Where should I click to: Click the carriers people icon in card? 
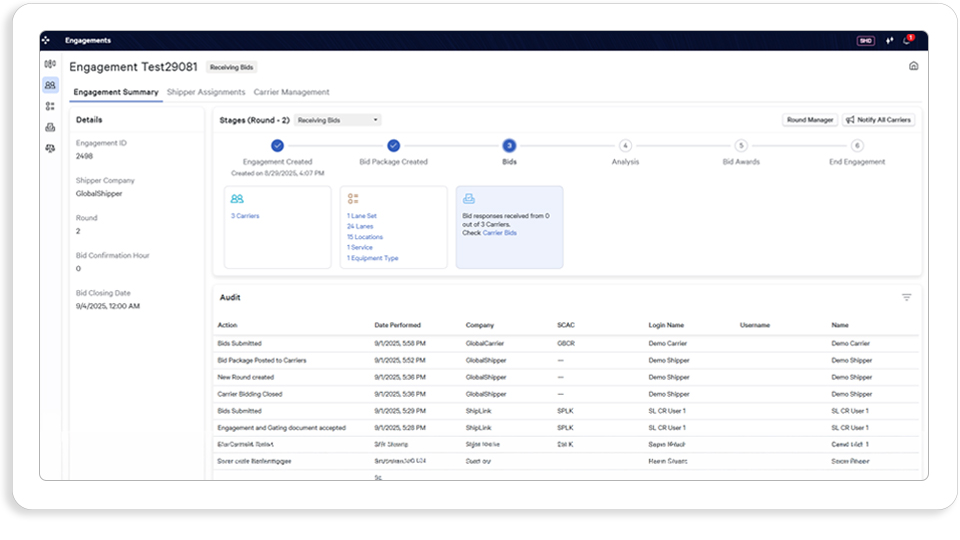[237, 199]
